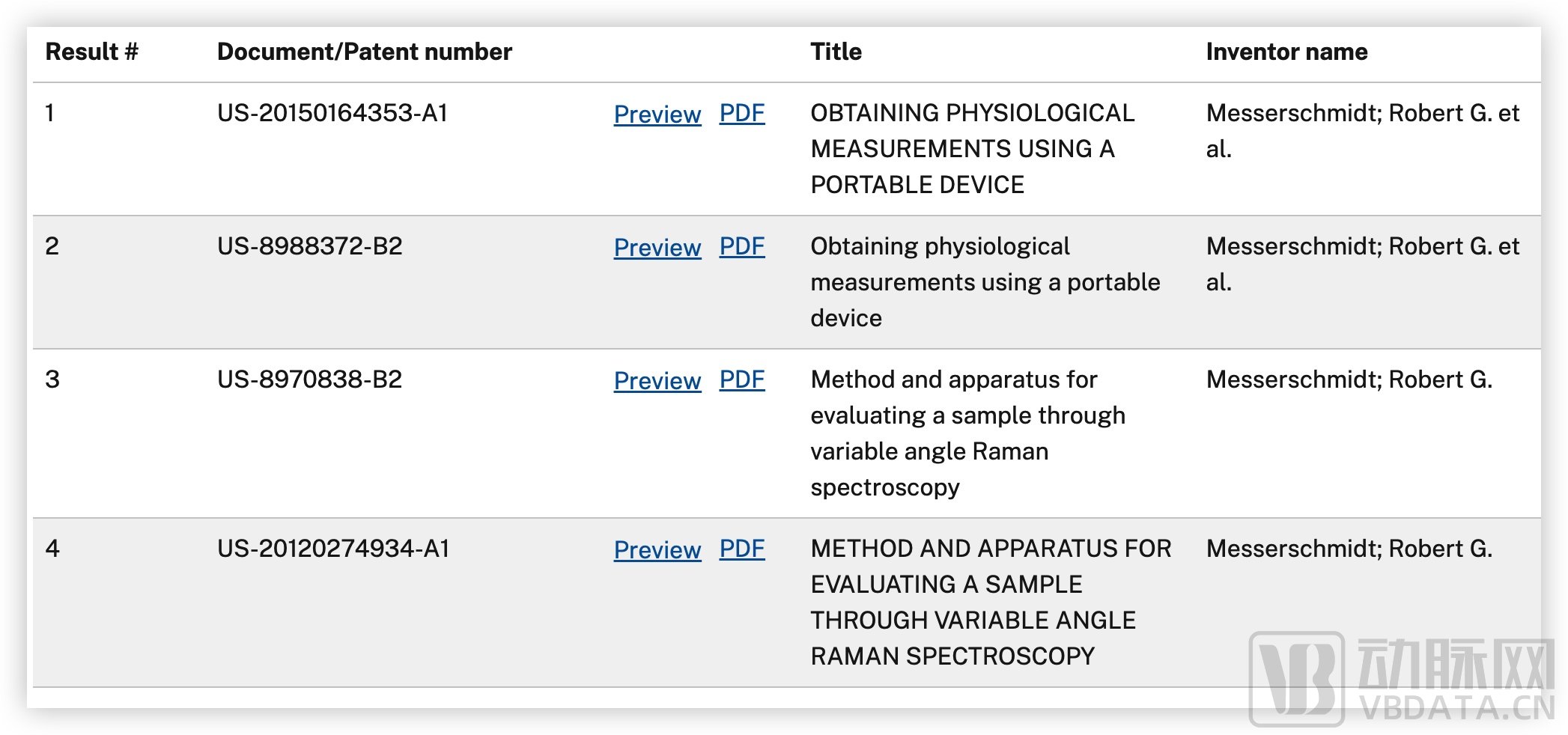Open Preview link for US-8970838-B2

point(657,381)
